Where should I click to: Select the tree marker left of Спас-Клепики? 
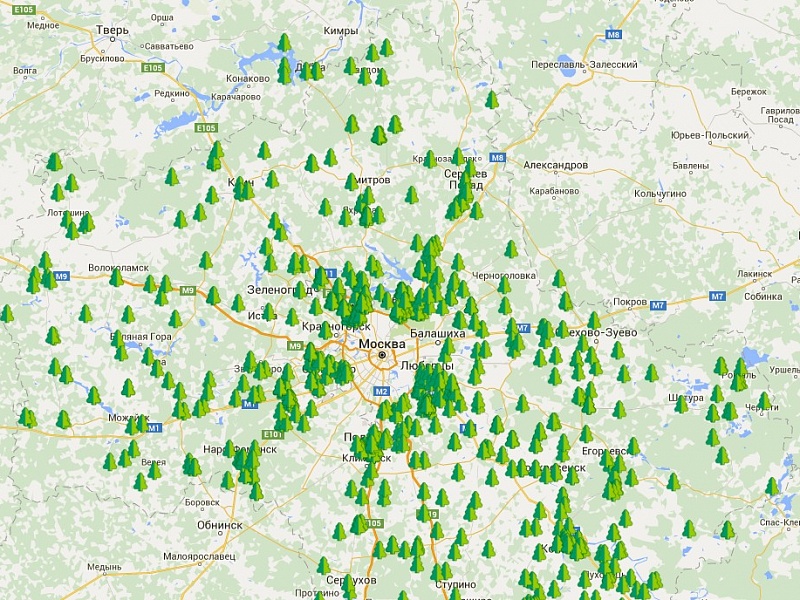tap(728, 530)
